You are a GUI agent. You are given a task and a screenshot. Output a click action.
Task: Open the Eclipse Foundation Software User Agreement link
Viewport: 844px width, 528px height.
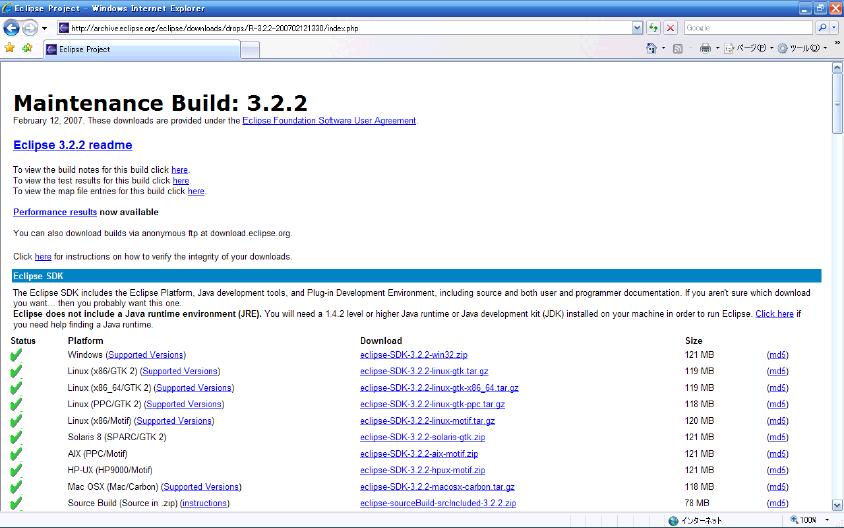[329, 121]
